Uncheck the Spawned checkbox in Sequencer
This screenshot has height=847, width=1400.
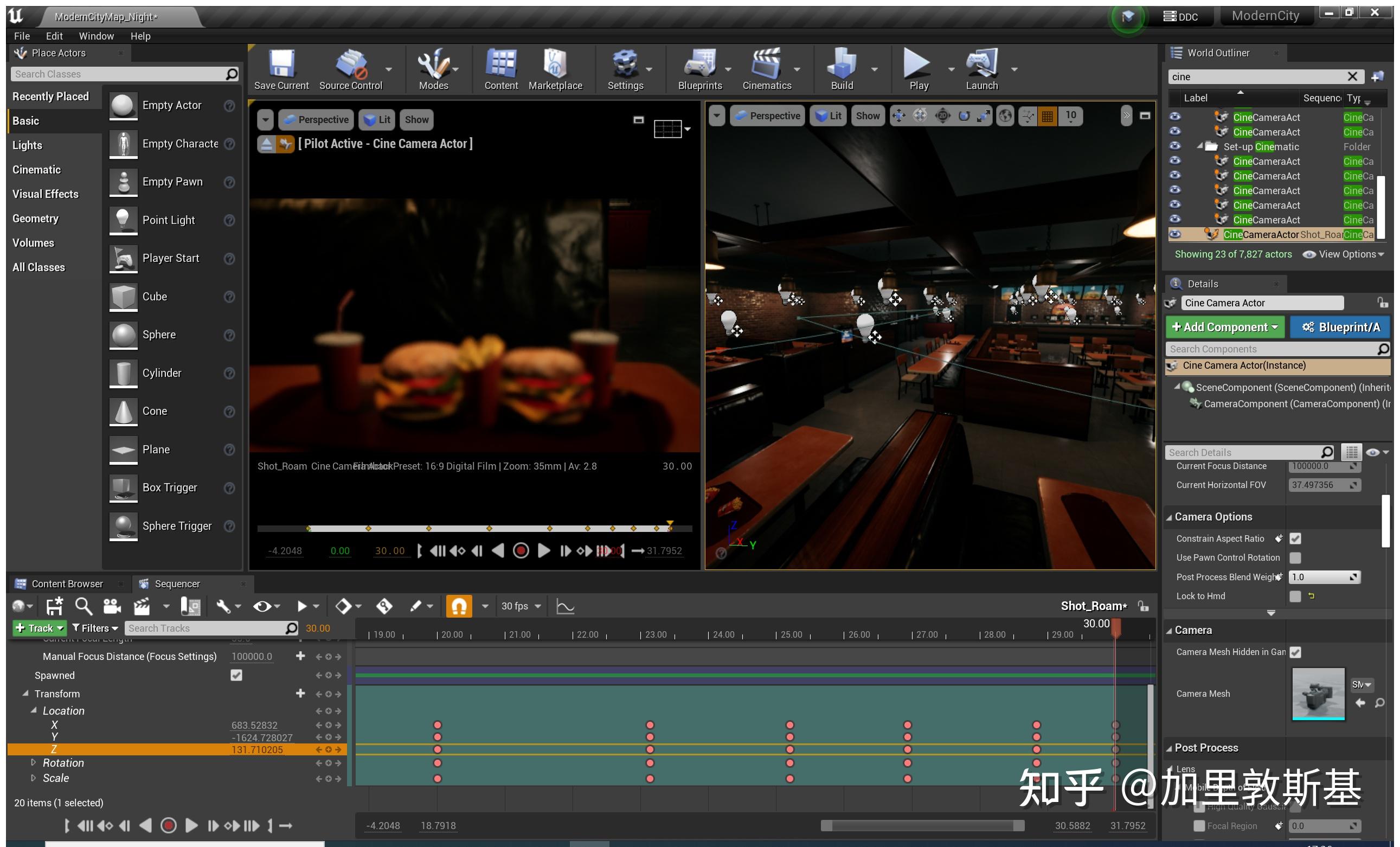tap(236, 675)
